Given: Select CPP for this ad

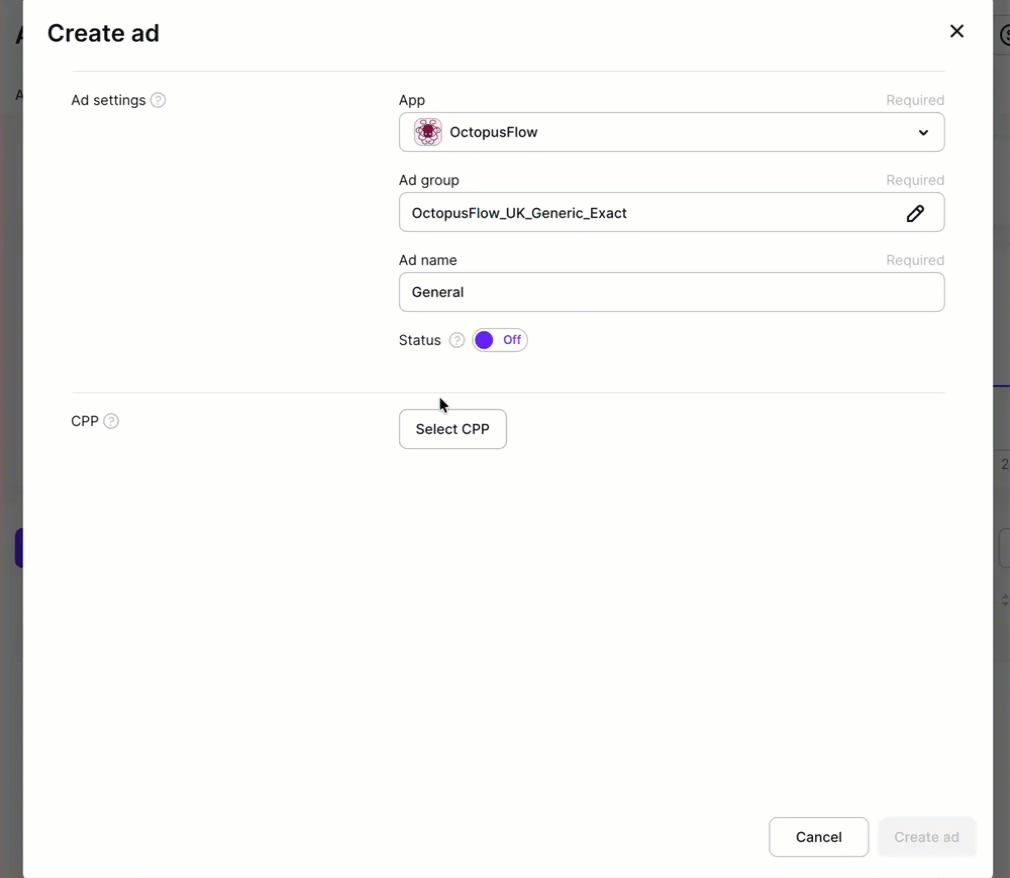Looking at the screenshot, I should pyautogui.click(x=452, y=428).
